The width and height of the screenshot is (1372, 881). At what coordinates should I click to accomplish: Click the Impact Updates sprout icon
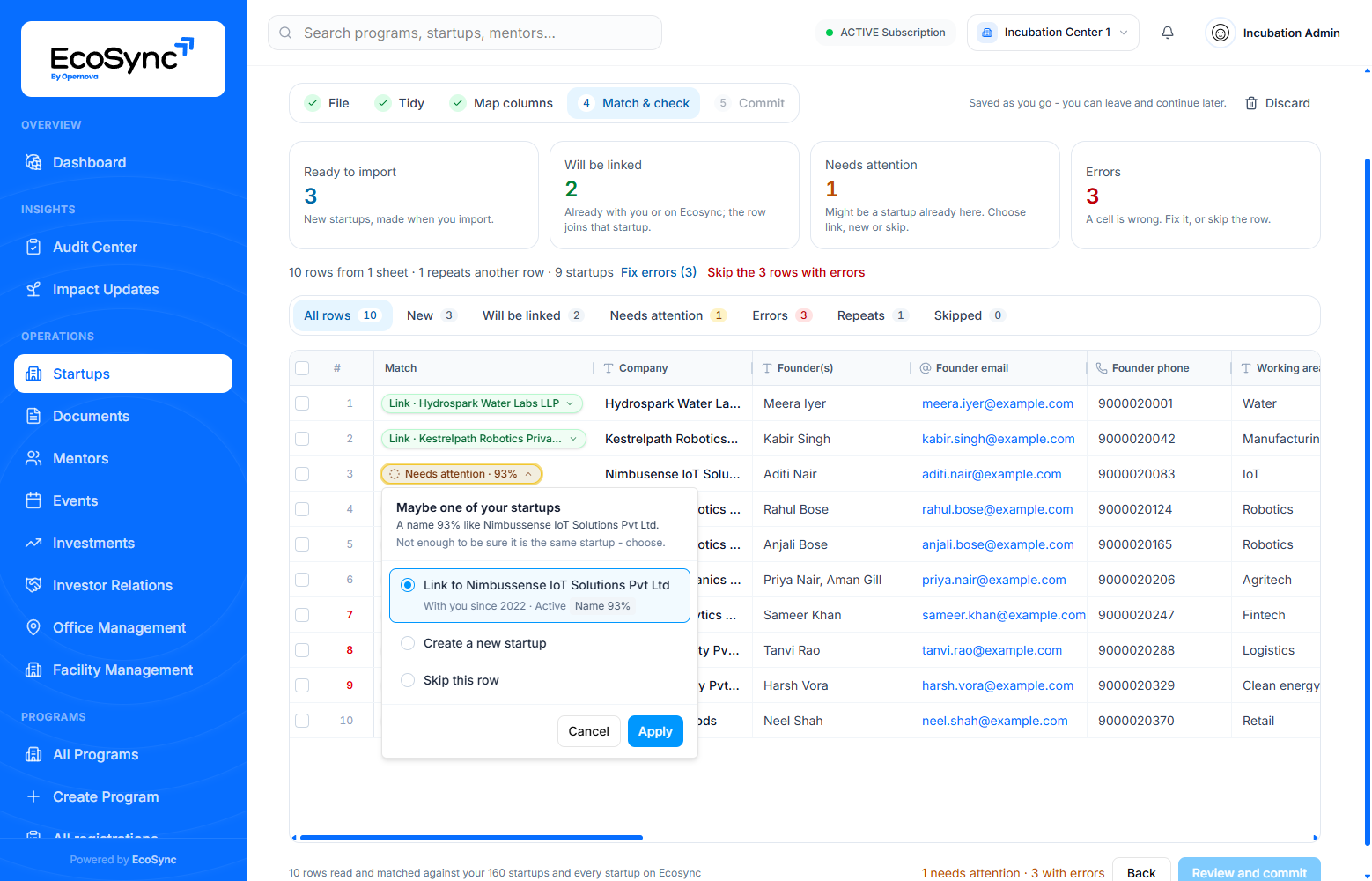click(33, 289)
